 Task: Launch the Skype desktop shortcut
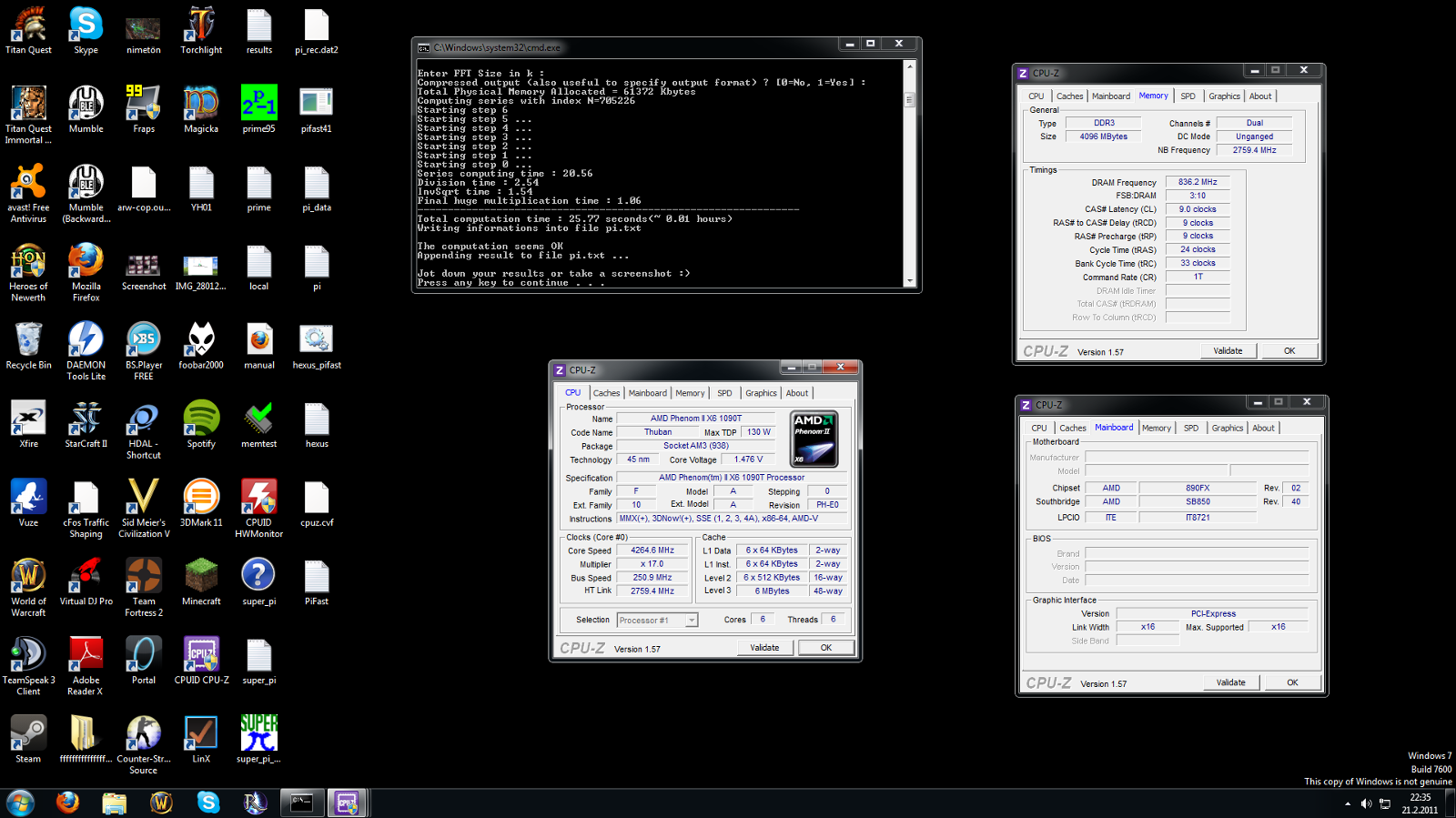[86, 32]
